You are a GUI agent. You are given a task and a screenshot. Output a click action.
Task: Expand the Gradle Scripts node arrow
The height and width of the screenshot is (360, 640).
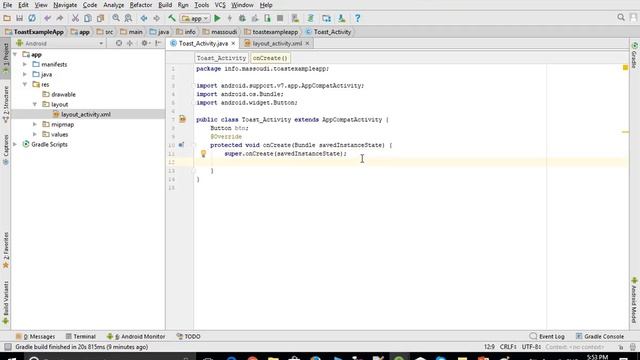point(15,144)
